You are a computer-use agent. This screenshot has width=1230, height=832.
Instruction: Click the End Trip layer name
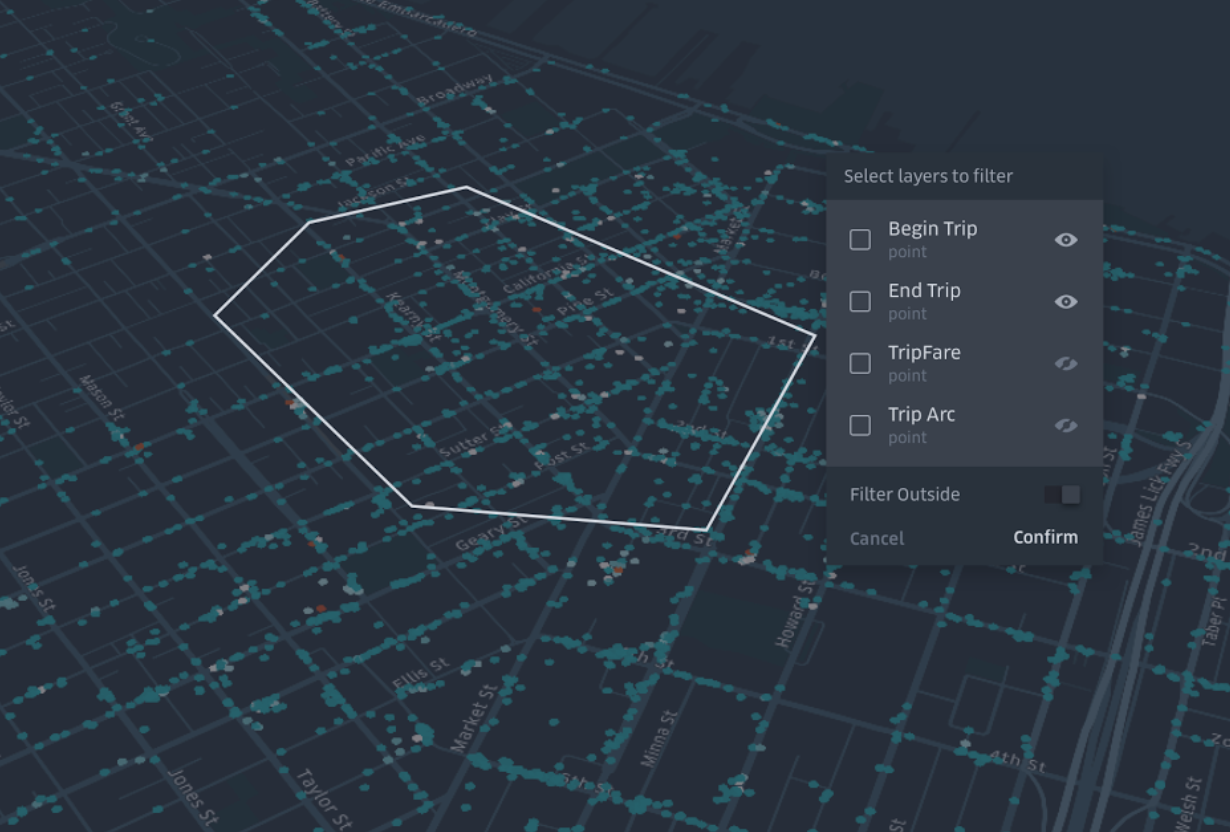(x=924, y=291)
